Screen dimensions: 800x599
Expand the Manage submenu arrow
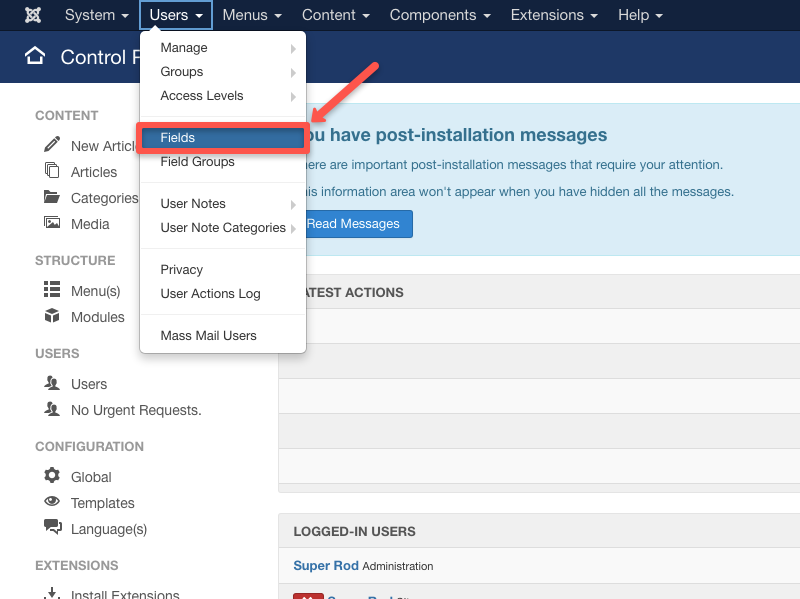pos(294,47)
